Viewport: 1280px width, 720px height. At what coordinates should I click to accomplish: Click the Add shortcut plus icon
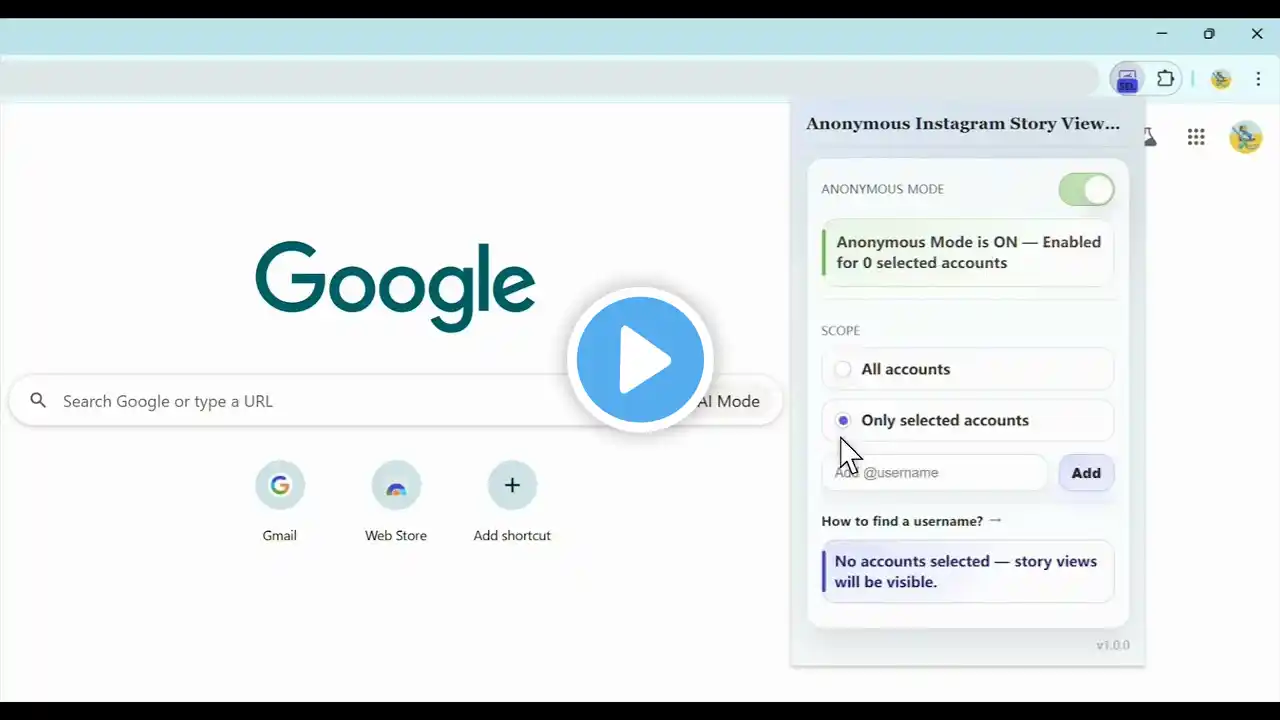click(x=512, y=486)
